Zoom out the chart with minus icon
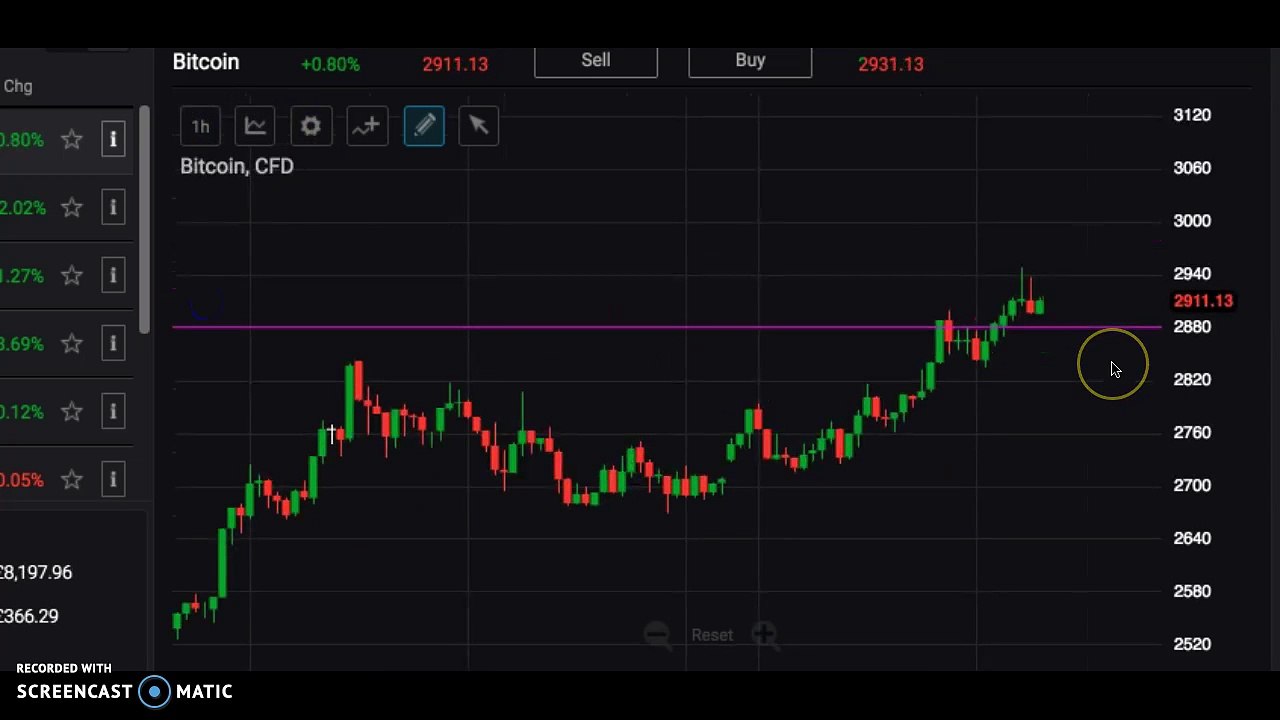1280x720 pixels. pyautogui.click(x=657, y=634)
